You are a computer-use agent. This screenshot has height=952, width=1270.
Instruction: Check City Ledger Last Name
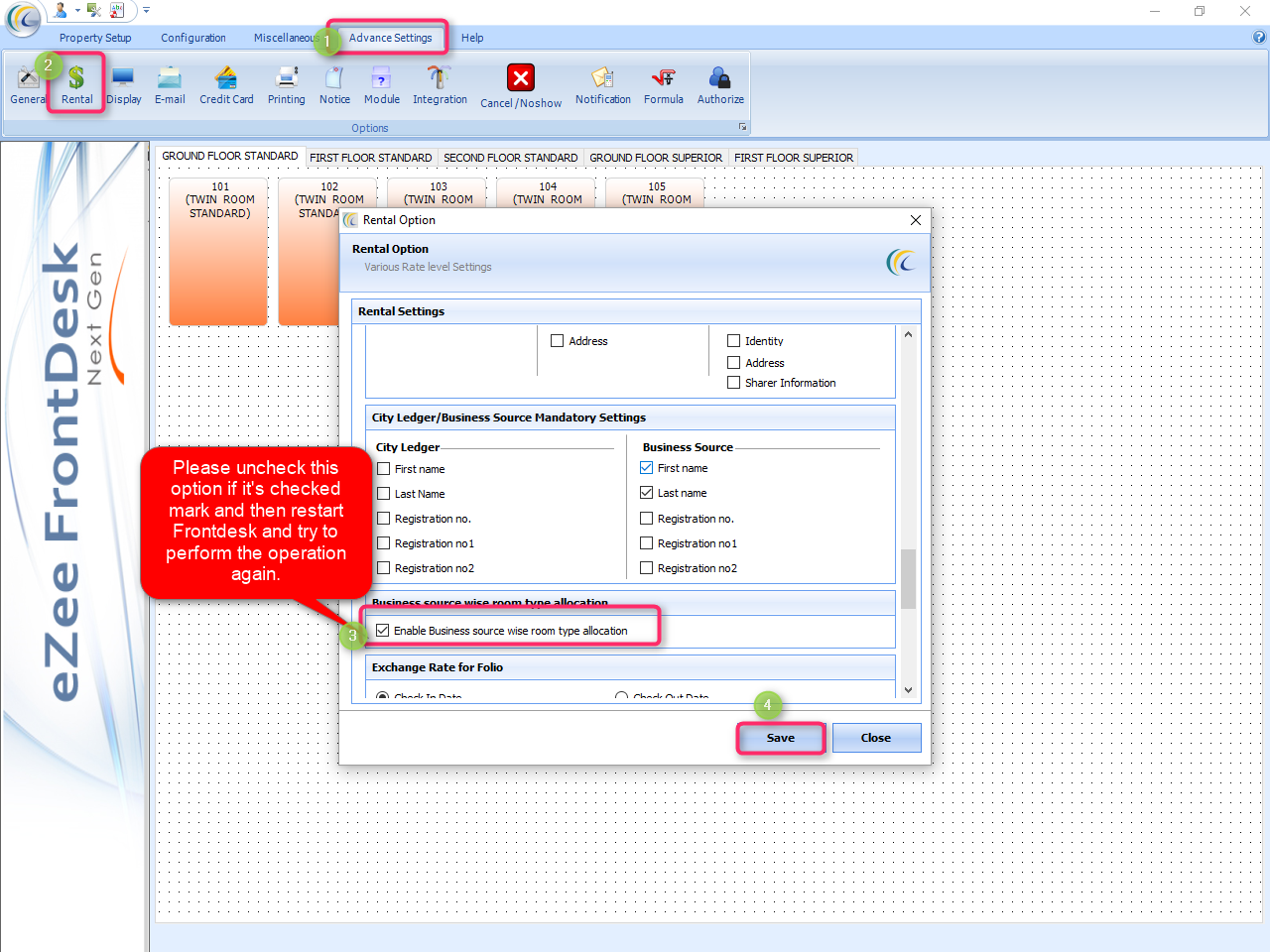(384, 494)
